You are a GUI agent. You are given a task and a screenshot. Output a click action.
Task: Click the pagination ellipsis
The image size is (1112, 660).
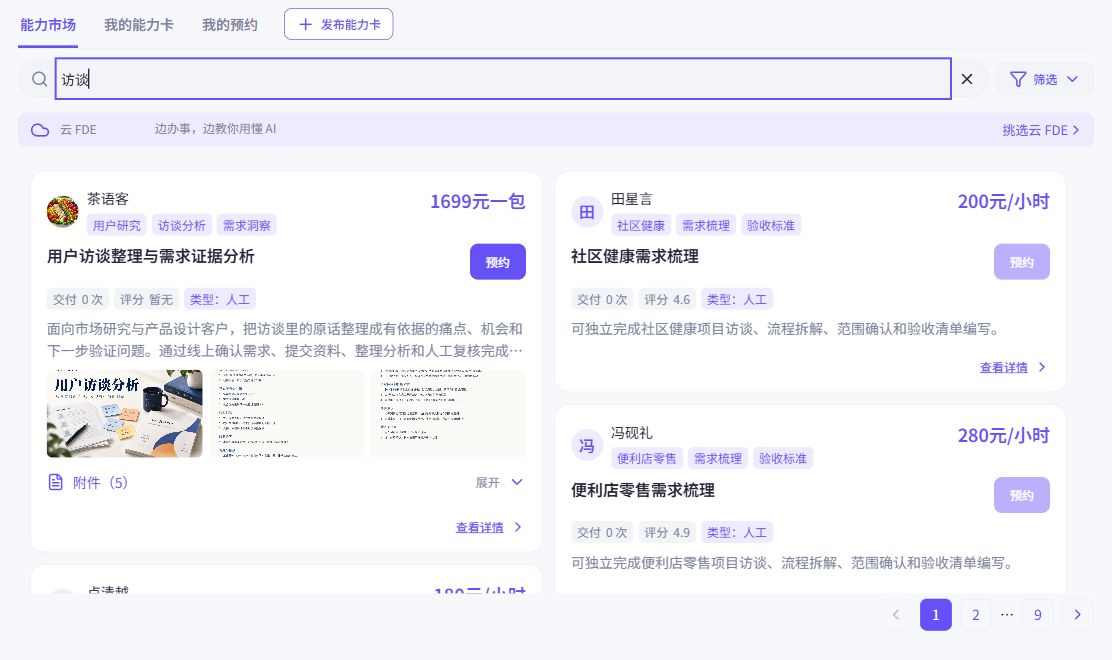coord(1007,615)
